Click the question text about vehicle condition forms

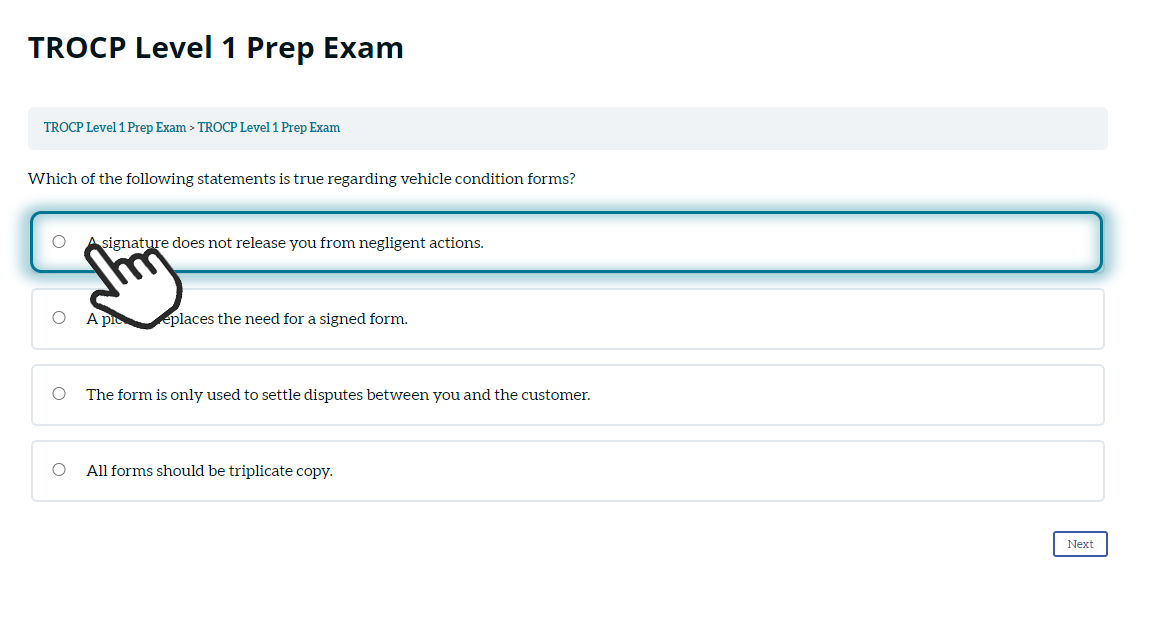301,179
